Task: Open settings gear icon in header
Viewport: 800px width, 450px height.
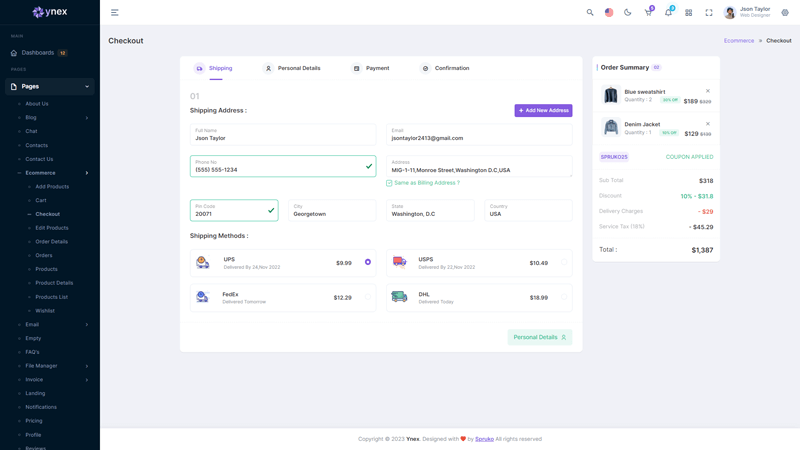Action: (x=785, y=13)
